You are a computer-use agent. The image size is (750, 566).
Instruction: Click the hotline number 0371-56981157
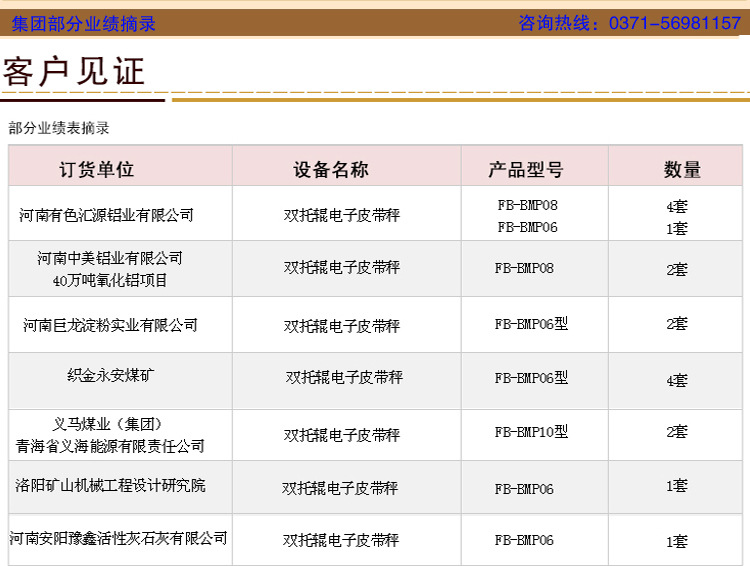[674, 23]
